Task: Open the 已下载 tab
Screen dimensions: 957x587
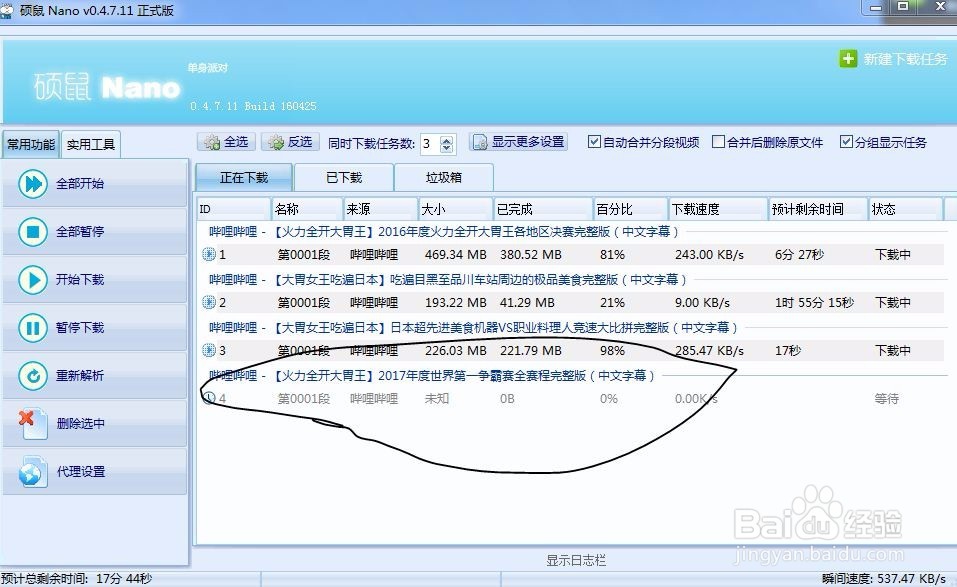Action: (x=344, y=178)
